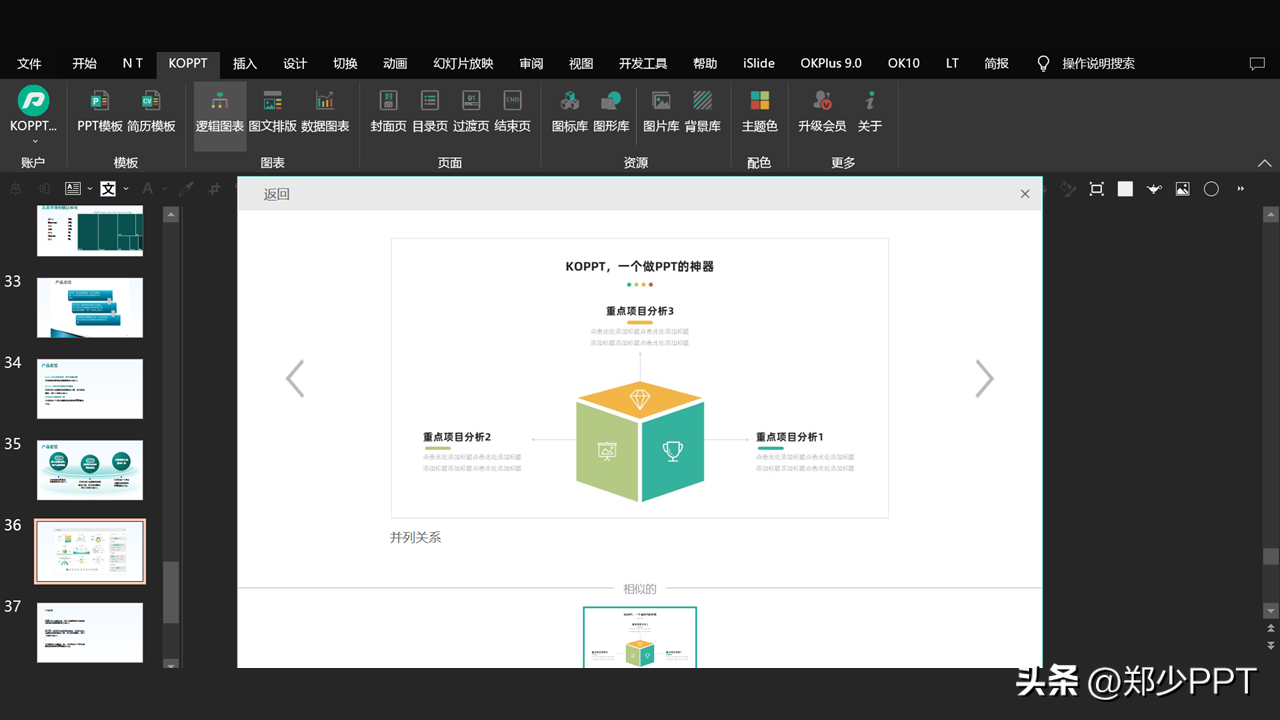Open the 图片库 picture library
Image resolution: width=1280 pixels, height=720 pixels.
pyautogui.click(x=661, y=111)
